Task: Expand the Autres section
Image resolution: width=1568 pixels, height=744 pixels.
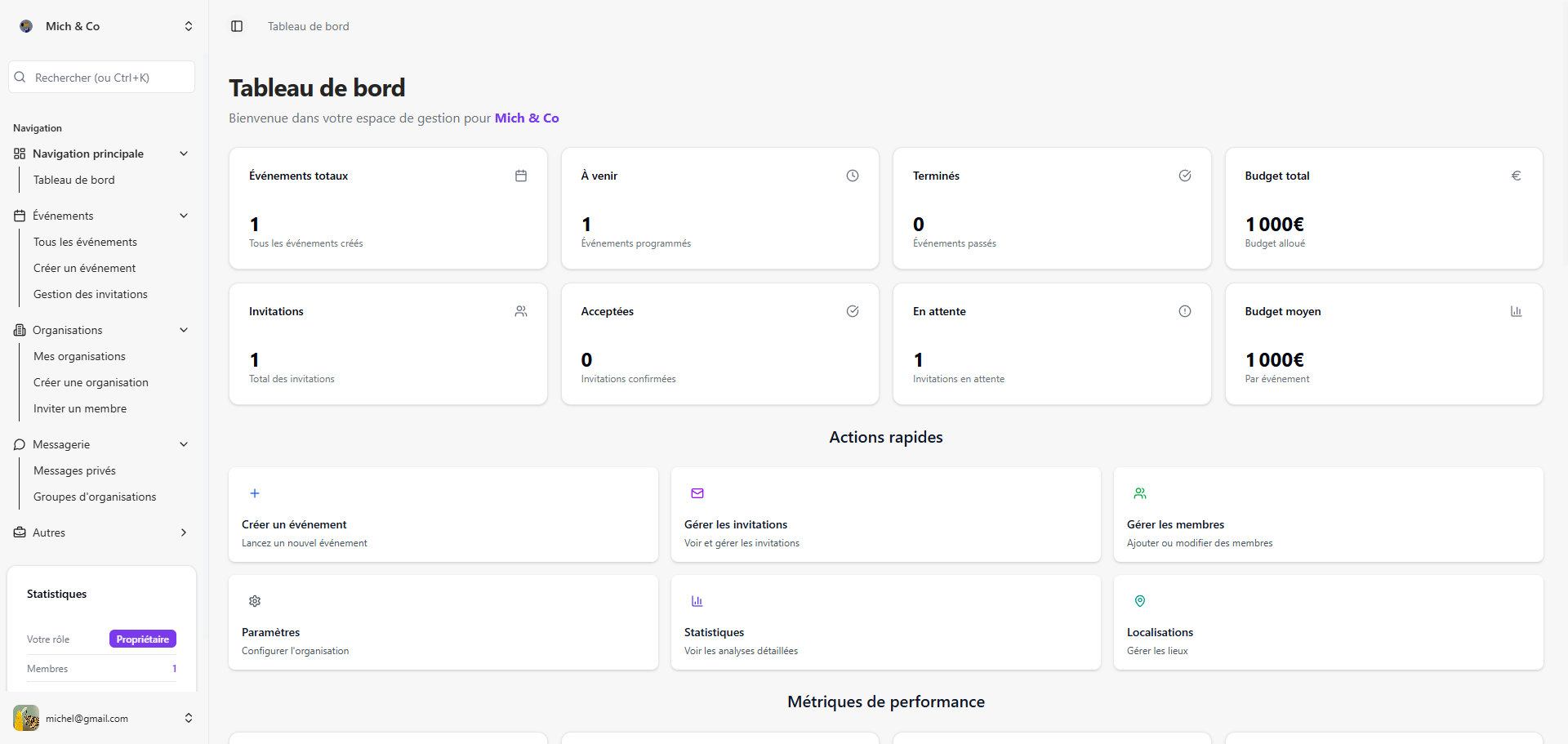Action: click(x=184, y=532)
